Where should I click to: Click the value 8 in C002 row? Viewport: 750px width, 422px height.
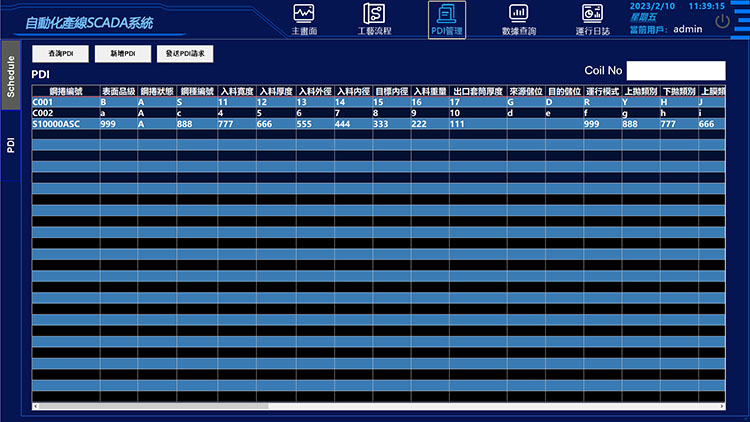tap(392, 113)
